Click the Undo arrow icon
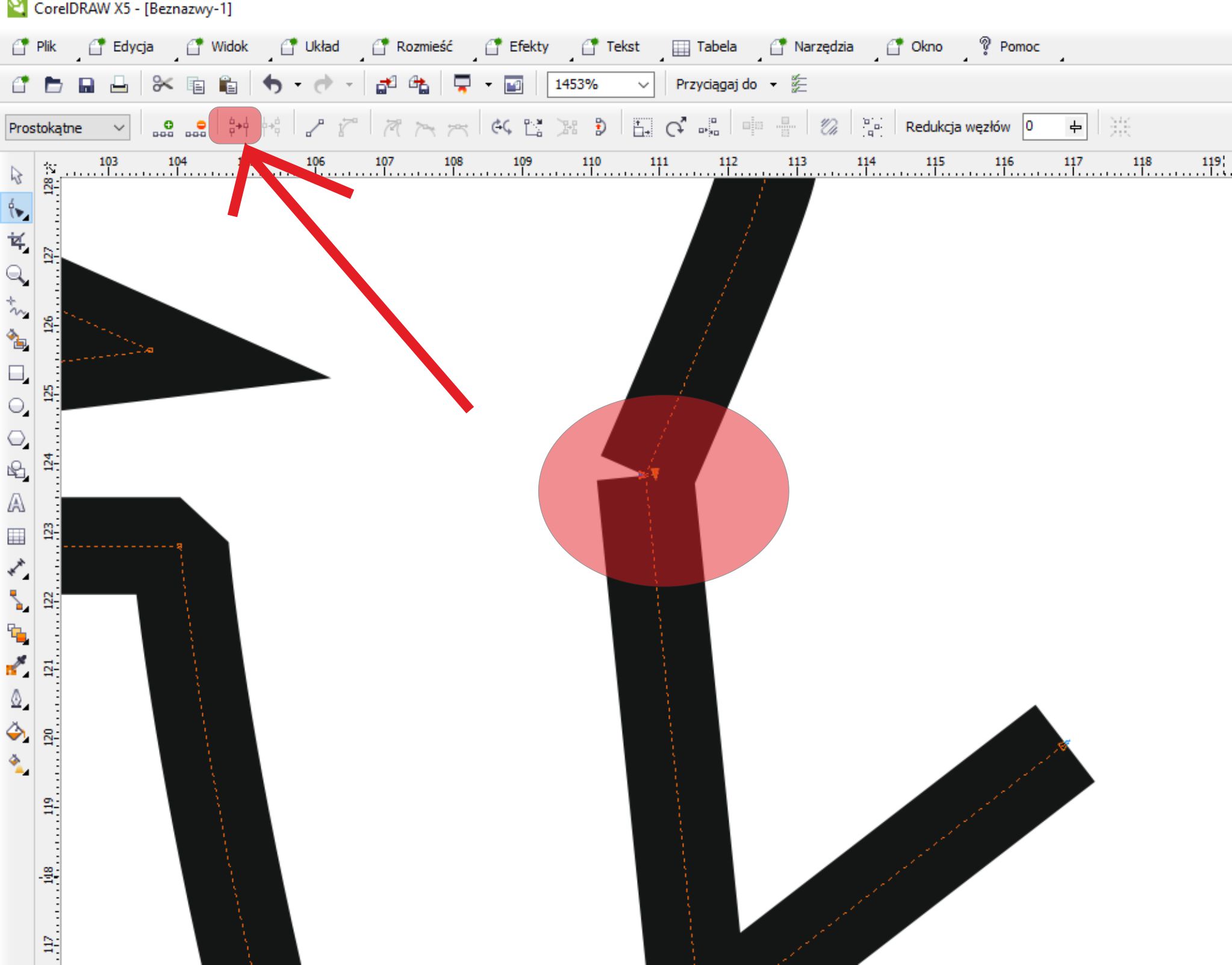 [272, 84]
